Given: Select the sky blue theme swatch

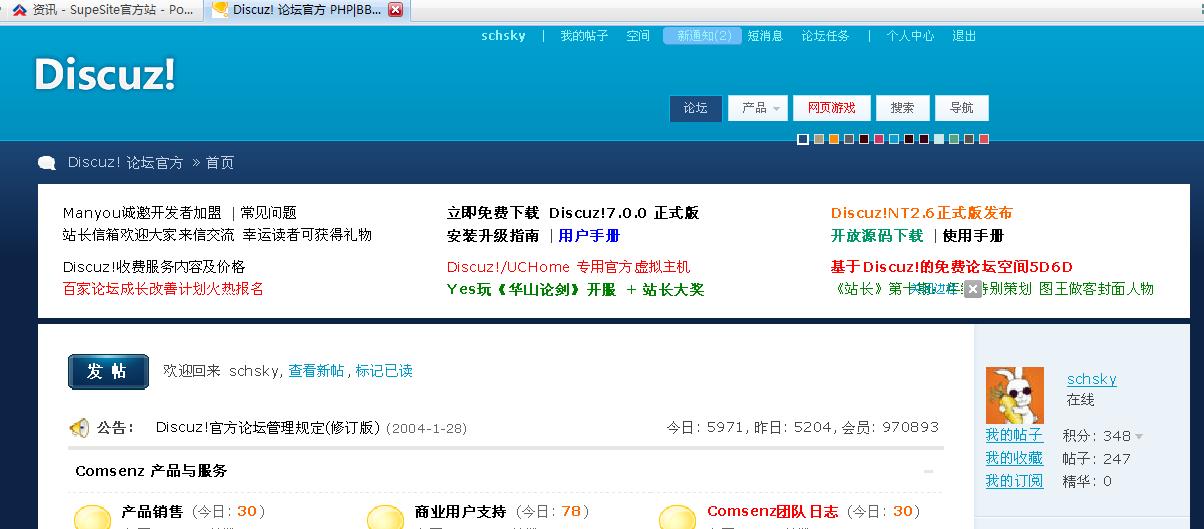Looking at the screenshot, I should (893, 139).
